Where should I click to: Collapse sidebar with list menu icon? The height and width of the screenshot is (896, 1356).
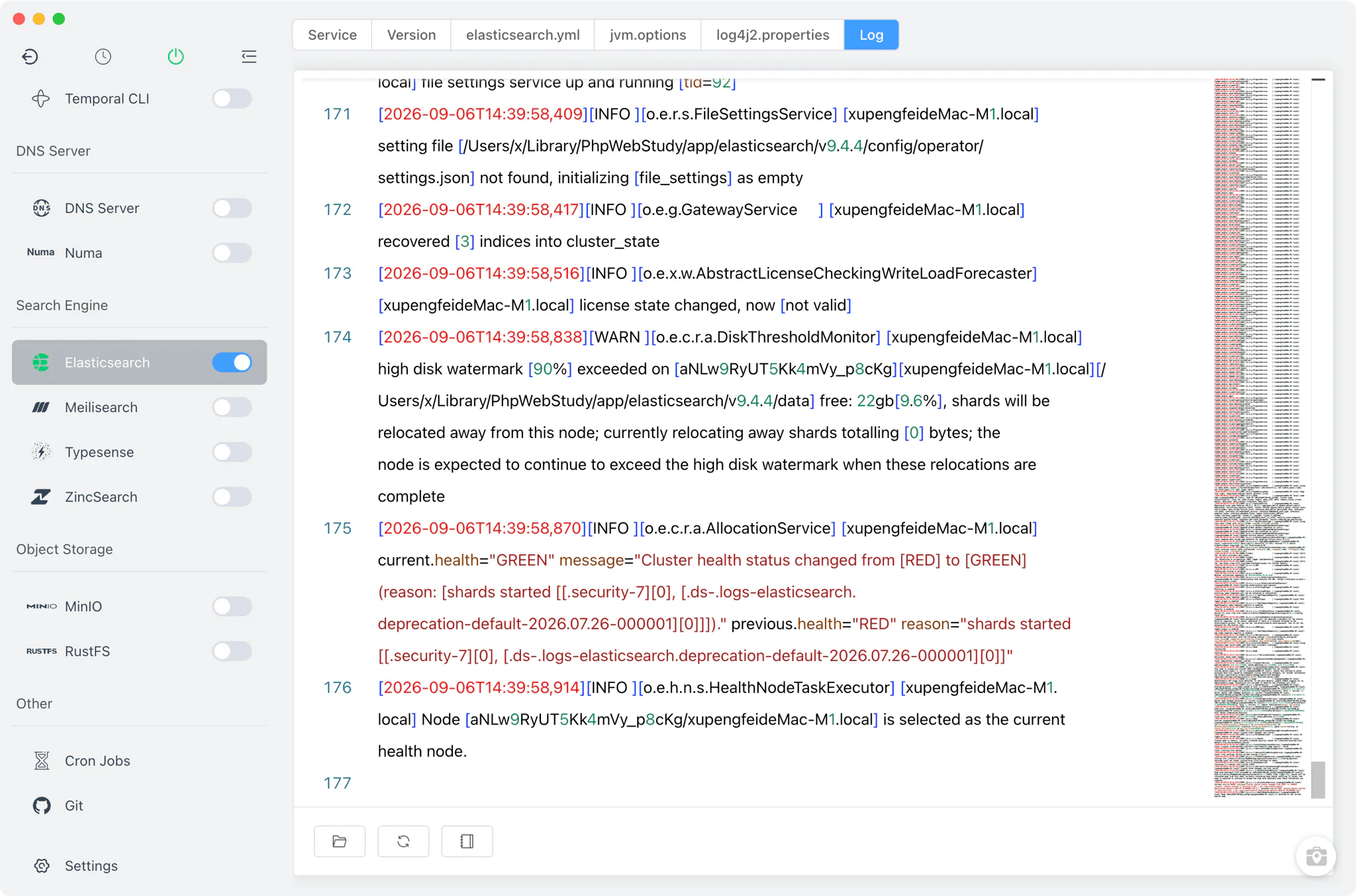(249, 56)
